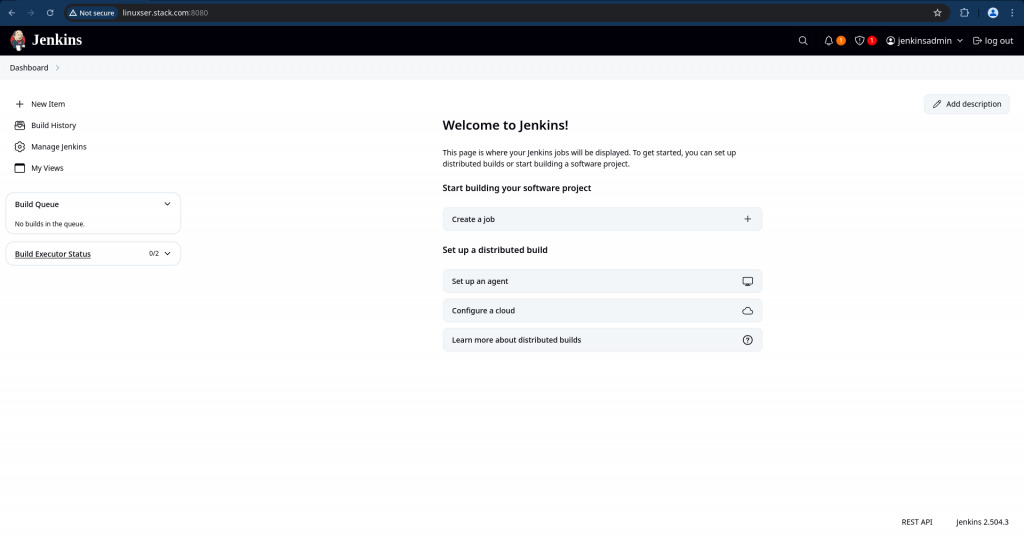Viewport: 1024px width, 537px height.
Task: Click the jenkinsadmin user avatar icon
Action: [x=890, y=41]
